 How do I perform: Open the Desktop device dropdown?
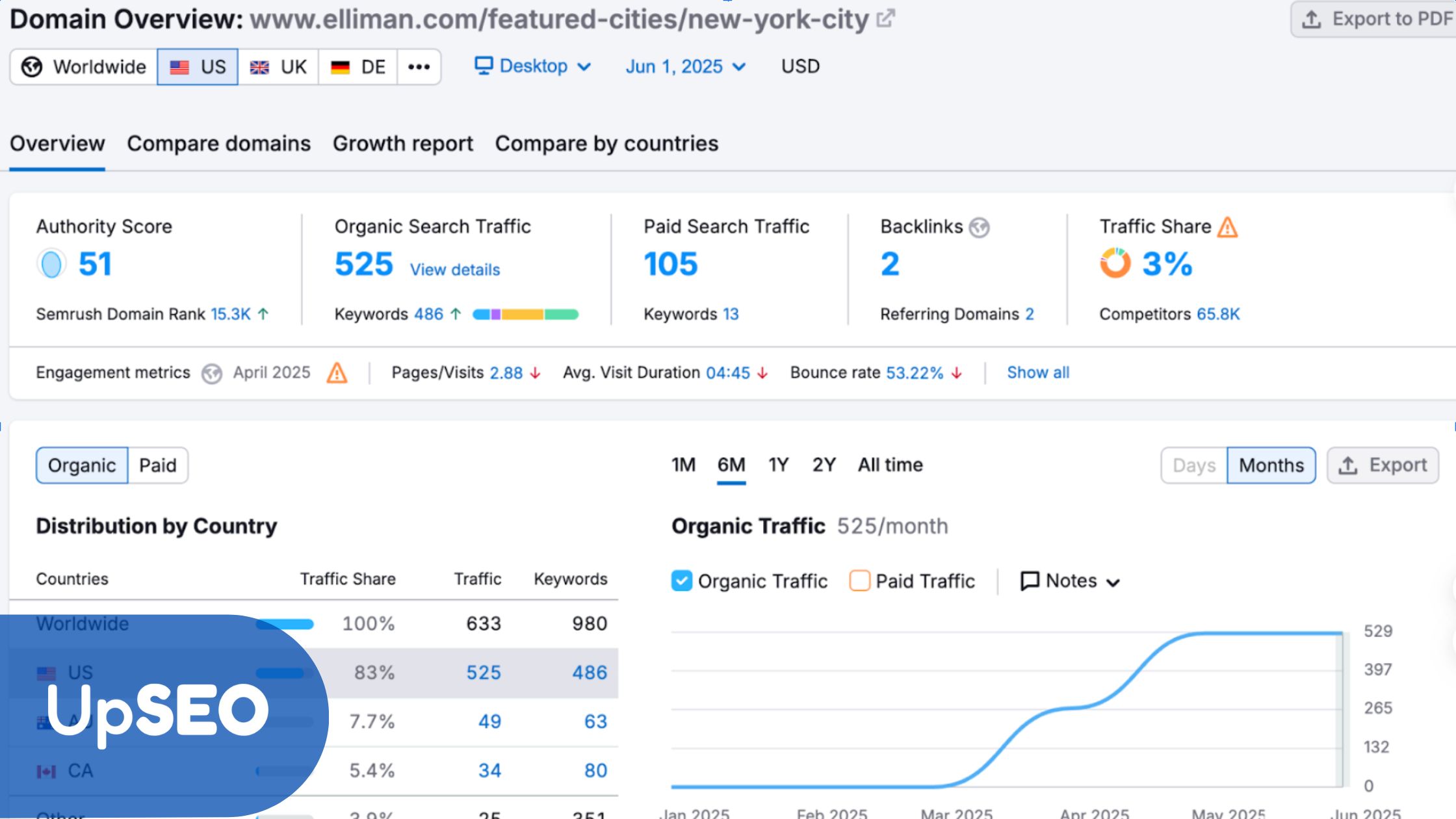pyautogui.click(x=533, y=66)
